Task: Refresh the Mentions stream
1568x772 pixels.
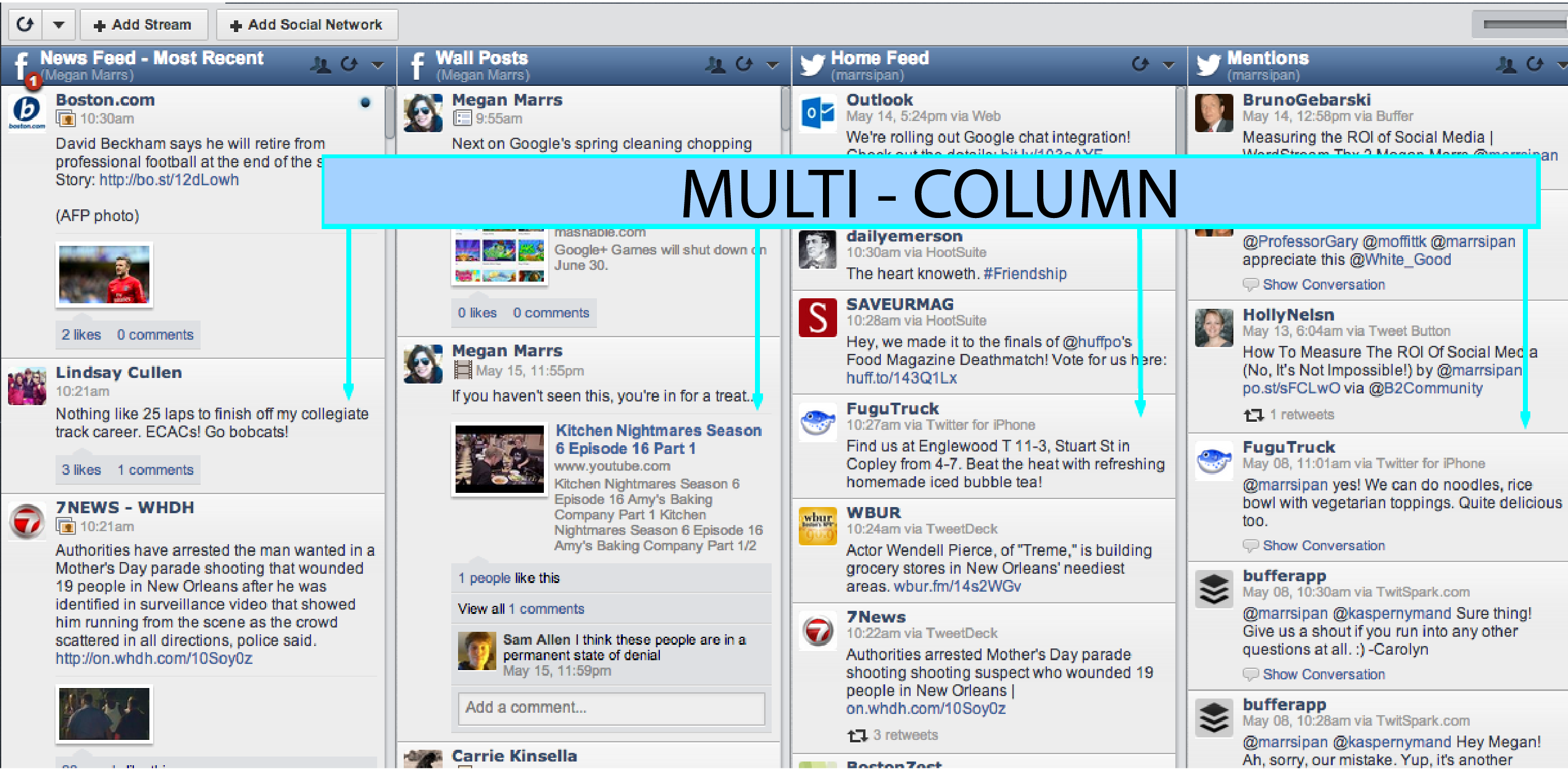Action: pos(1535,64)
